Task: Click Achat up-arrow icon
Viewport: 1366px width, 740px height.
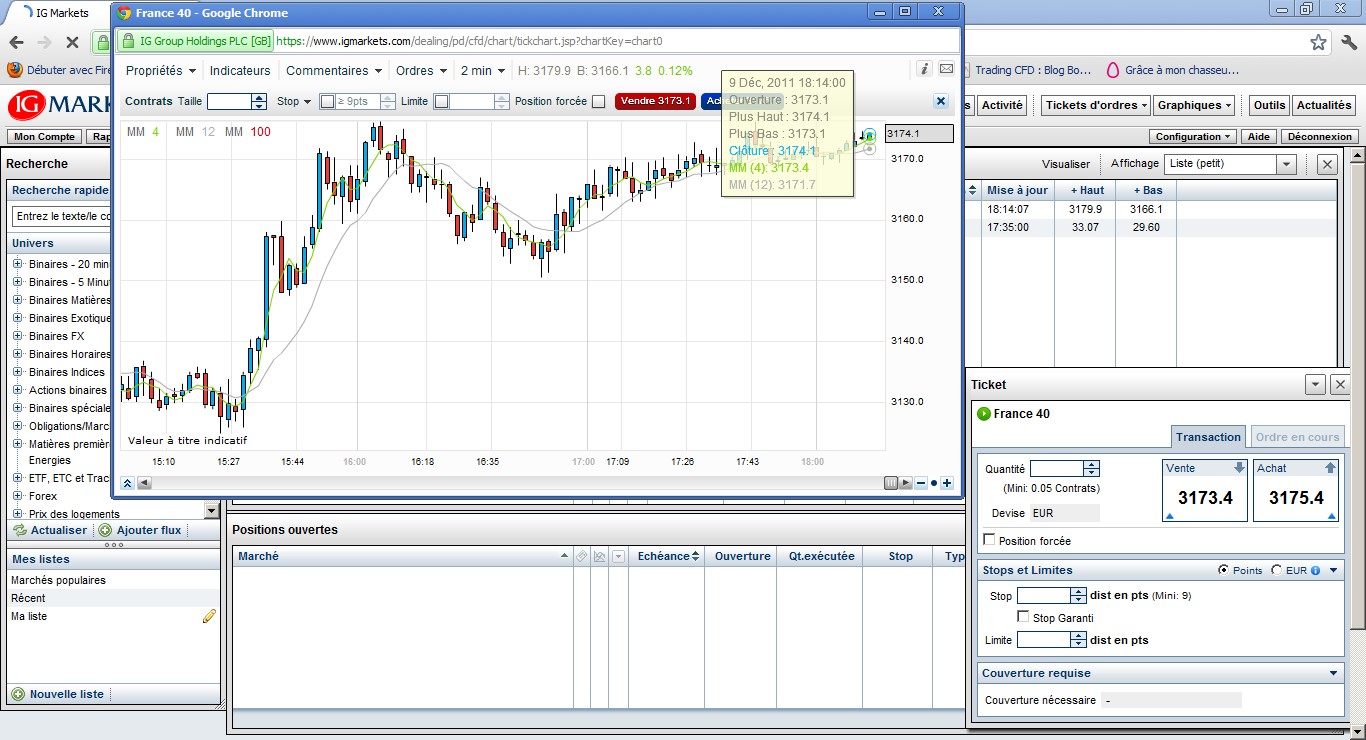Action: [1330, 468]
